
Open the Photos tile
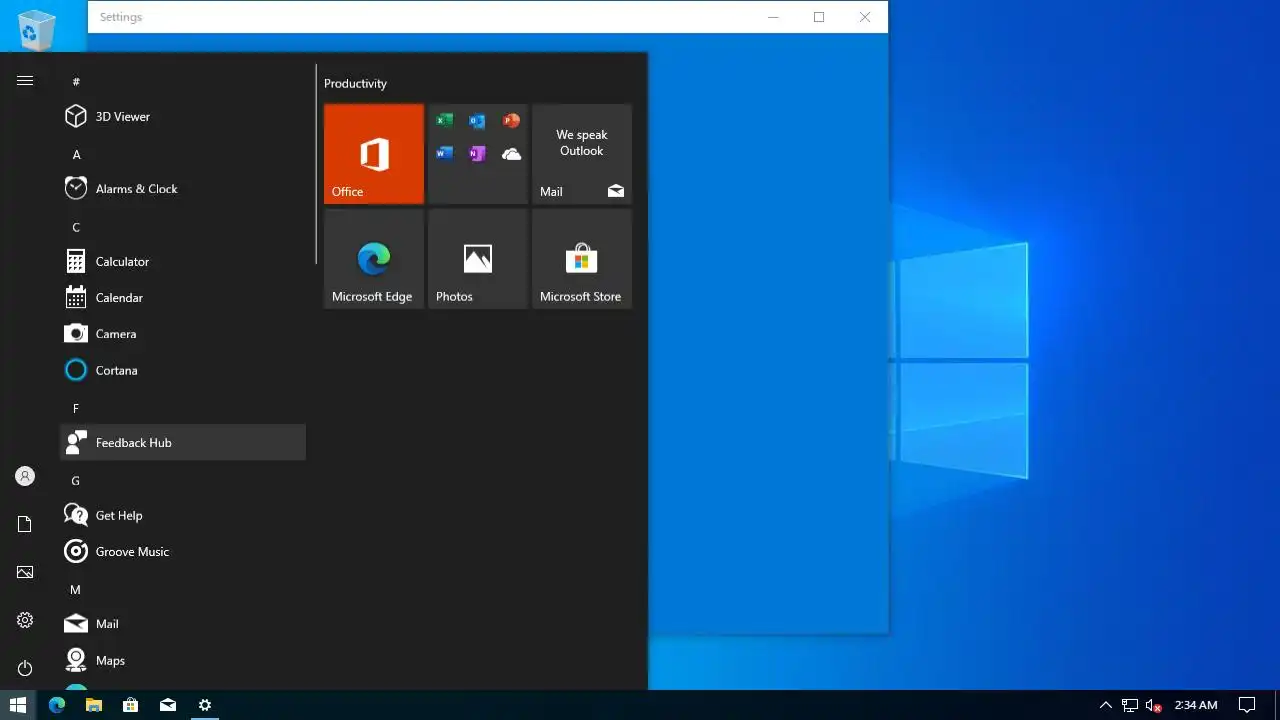pos(478,259)
